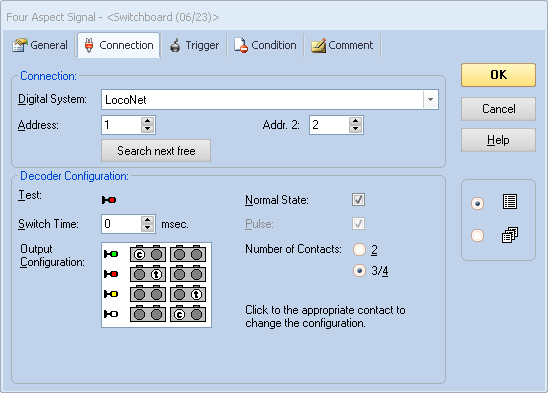Click the second contact in the yellow row
548x393 pixels.
(156, 295)
